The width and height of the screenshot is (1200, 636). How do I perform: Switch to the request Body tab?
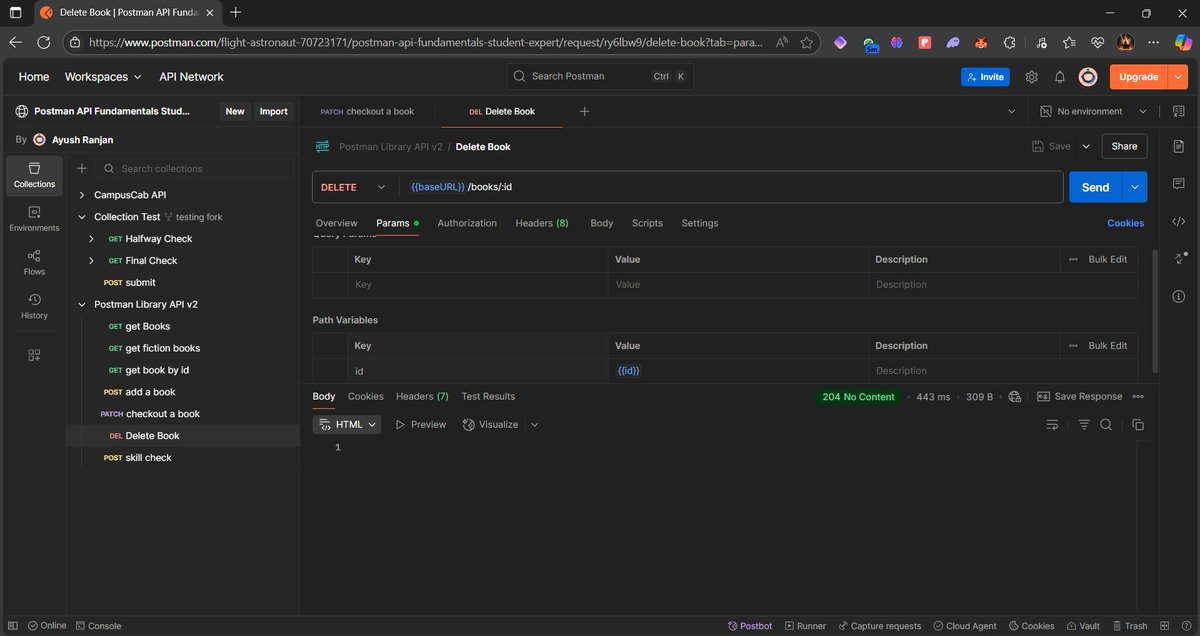[x=602, y=223]
